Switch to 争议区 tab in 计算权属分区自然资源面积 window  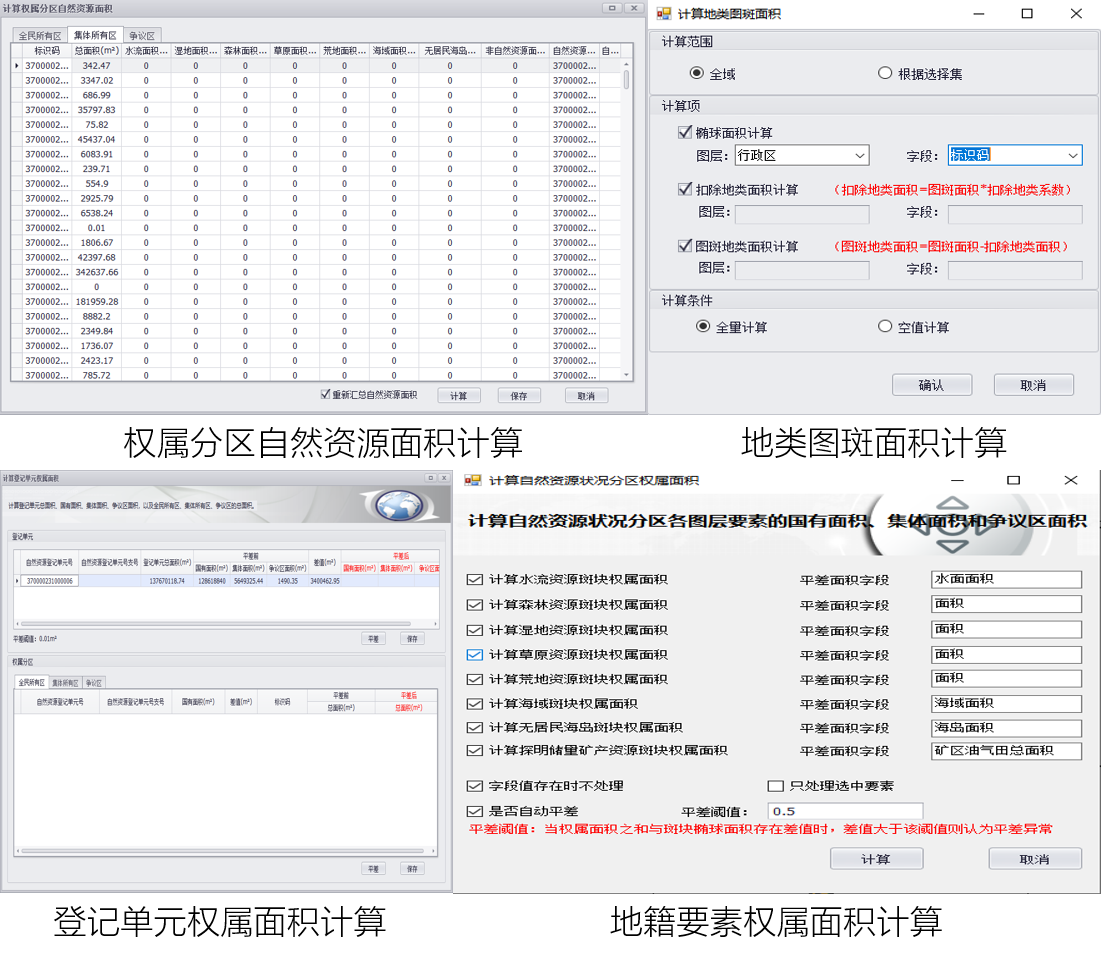(142, 36)
